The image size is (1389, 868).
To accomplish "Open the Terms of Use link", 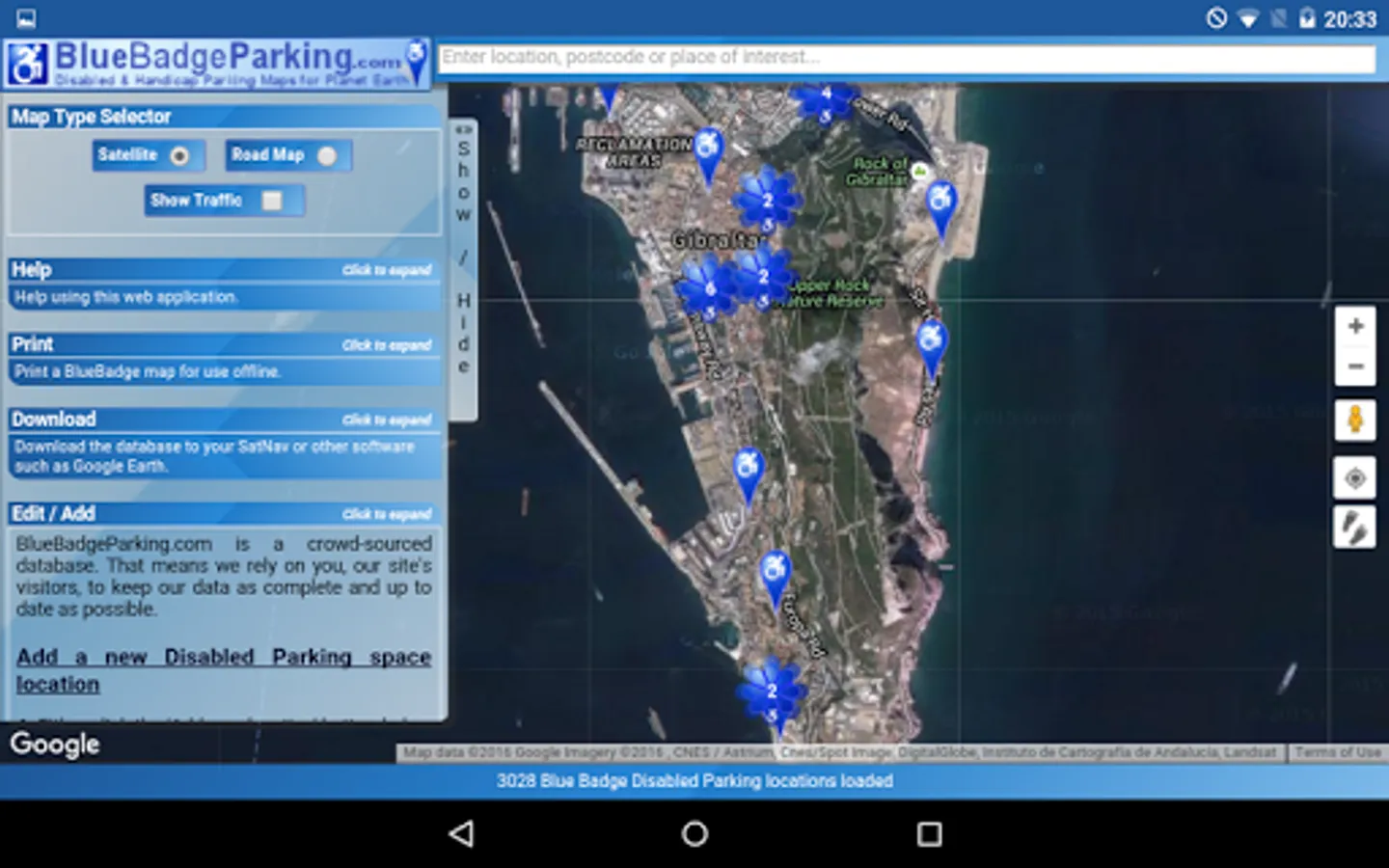I will [1337, 752].
